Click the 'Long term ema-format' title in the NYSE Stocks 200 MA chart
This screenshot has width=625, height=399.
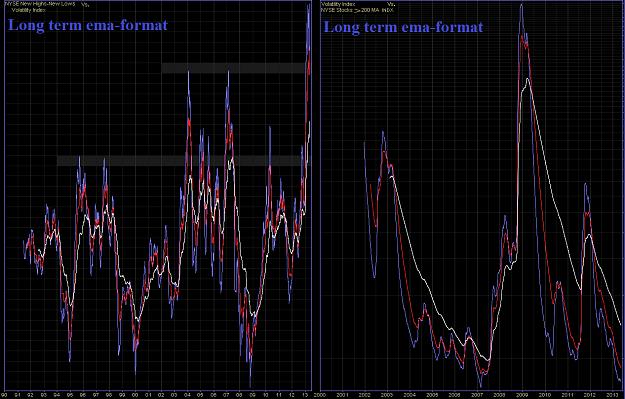[x=403, y=28]
